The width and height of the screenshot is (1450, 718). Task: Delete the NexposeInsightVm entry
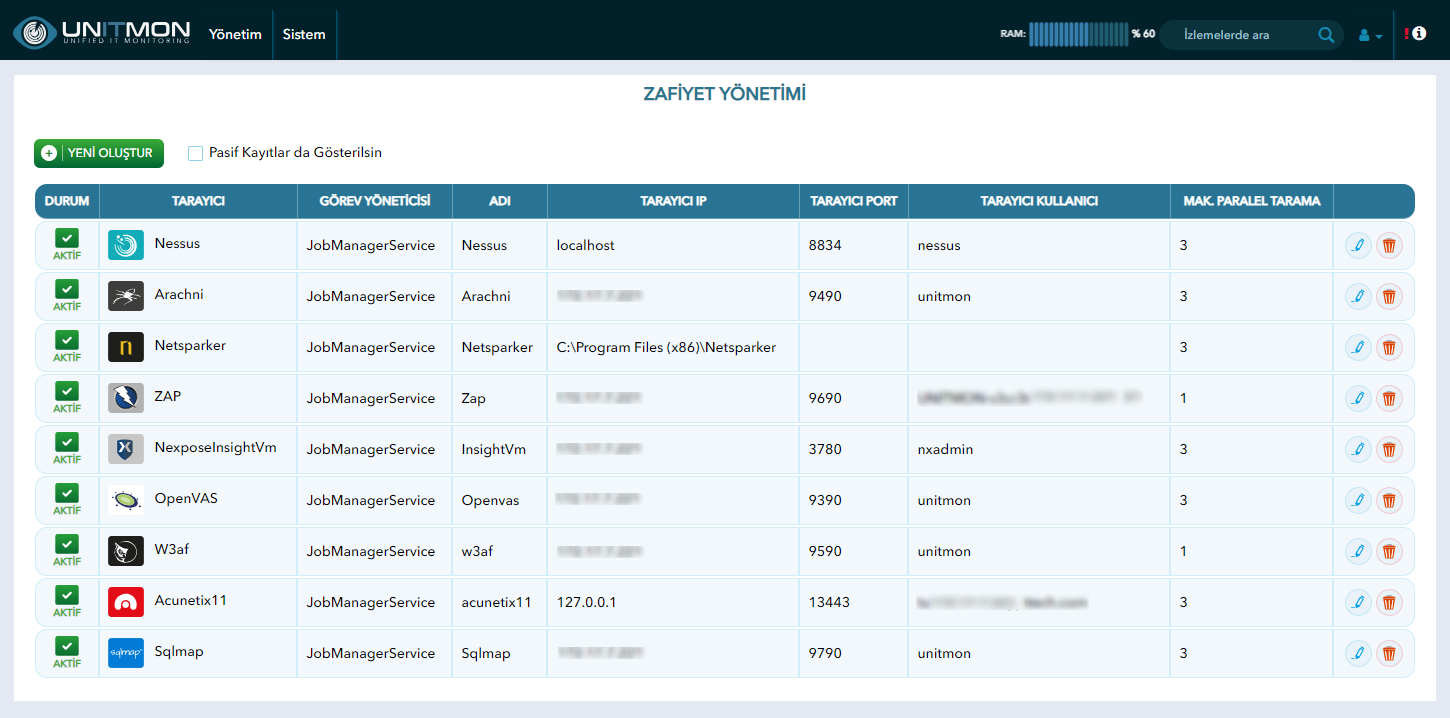[1389, 449]
